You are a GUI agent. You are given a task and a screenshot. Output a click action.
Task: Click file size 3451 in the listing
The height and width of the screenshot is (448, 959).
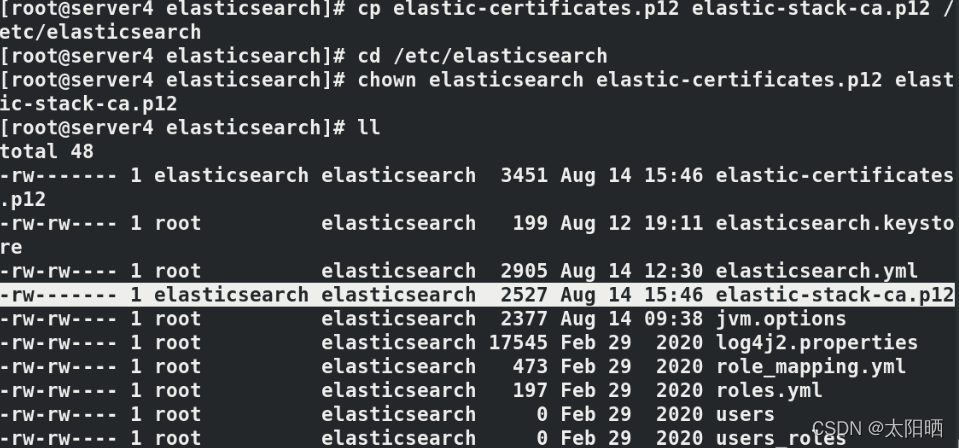click(x=524, y=175)
